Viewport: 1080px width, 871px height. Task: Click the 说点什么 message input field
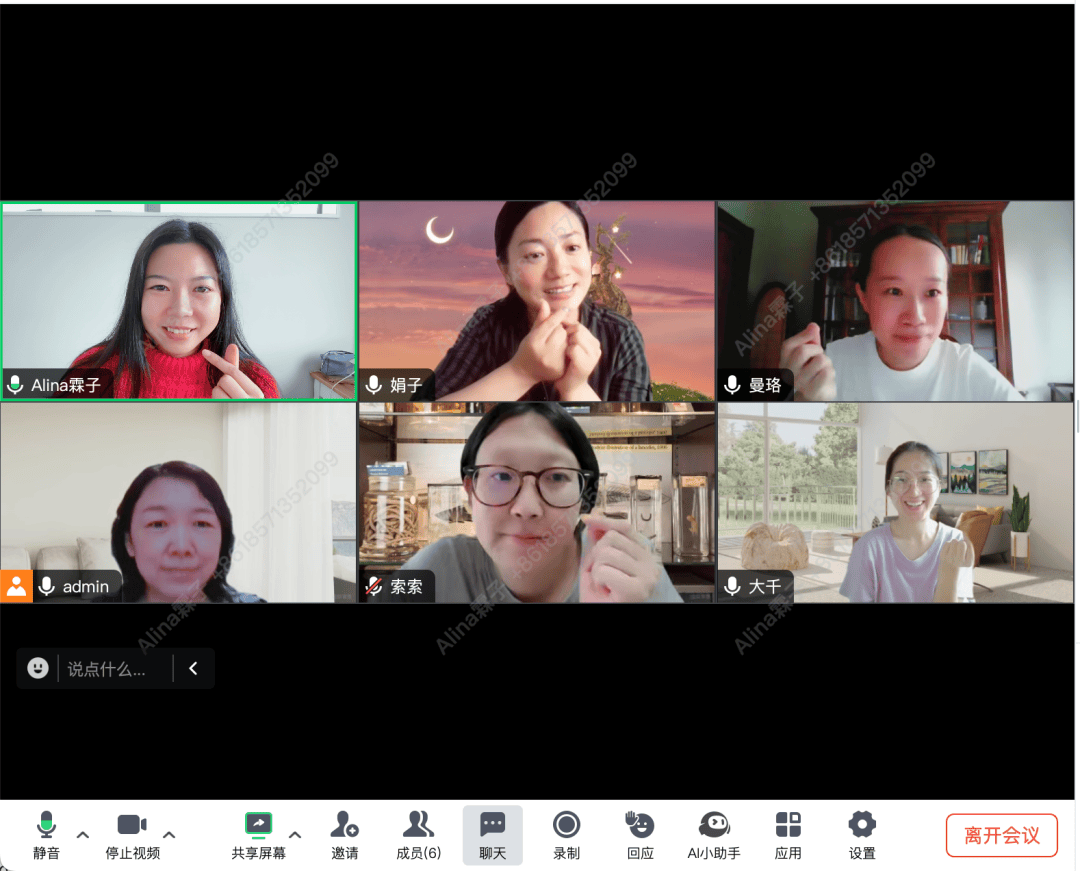point(115,669)
